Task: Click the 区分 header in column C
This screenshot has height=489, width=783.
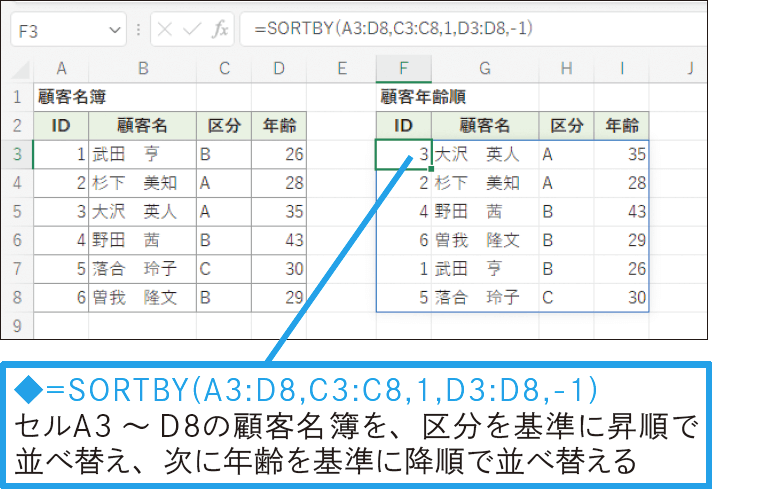Action: point(224,126)
